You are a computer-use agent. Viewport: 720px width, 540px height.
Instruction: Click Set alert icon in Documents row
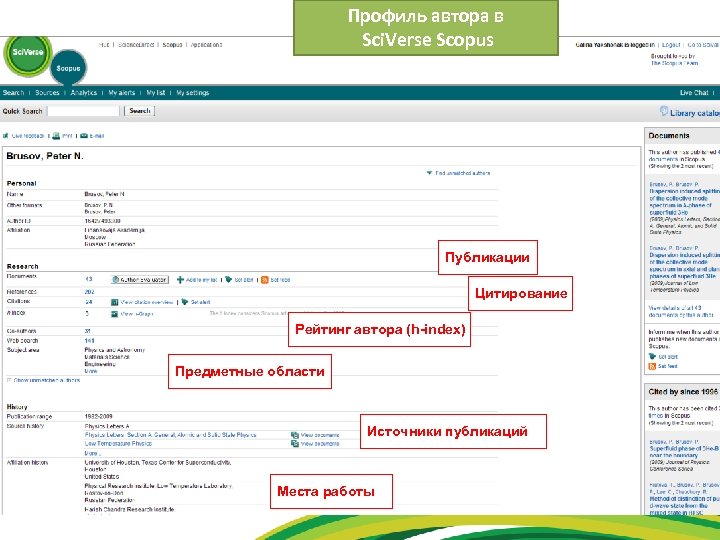pos(229,280)
